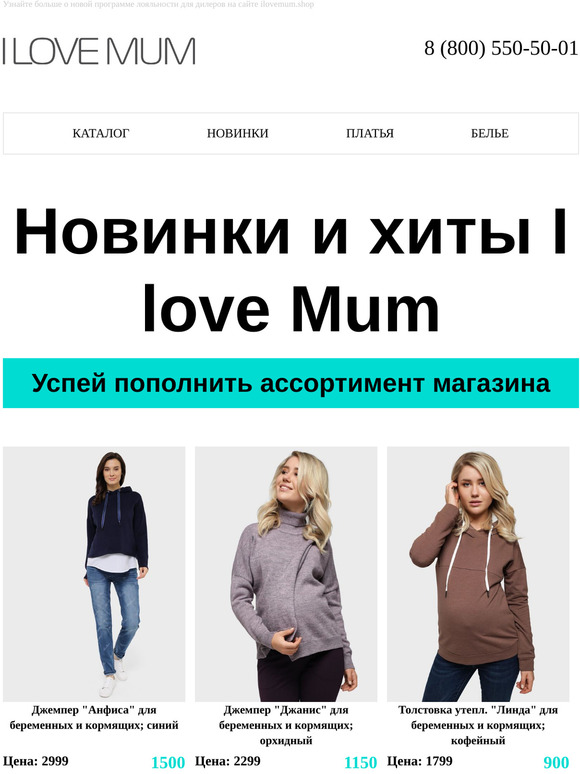Click the discounted price 1150
This screenshot has width=580, height=774.
click(x=360, y=763)
